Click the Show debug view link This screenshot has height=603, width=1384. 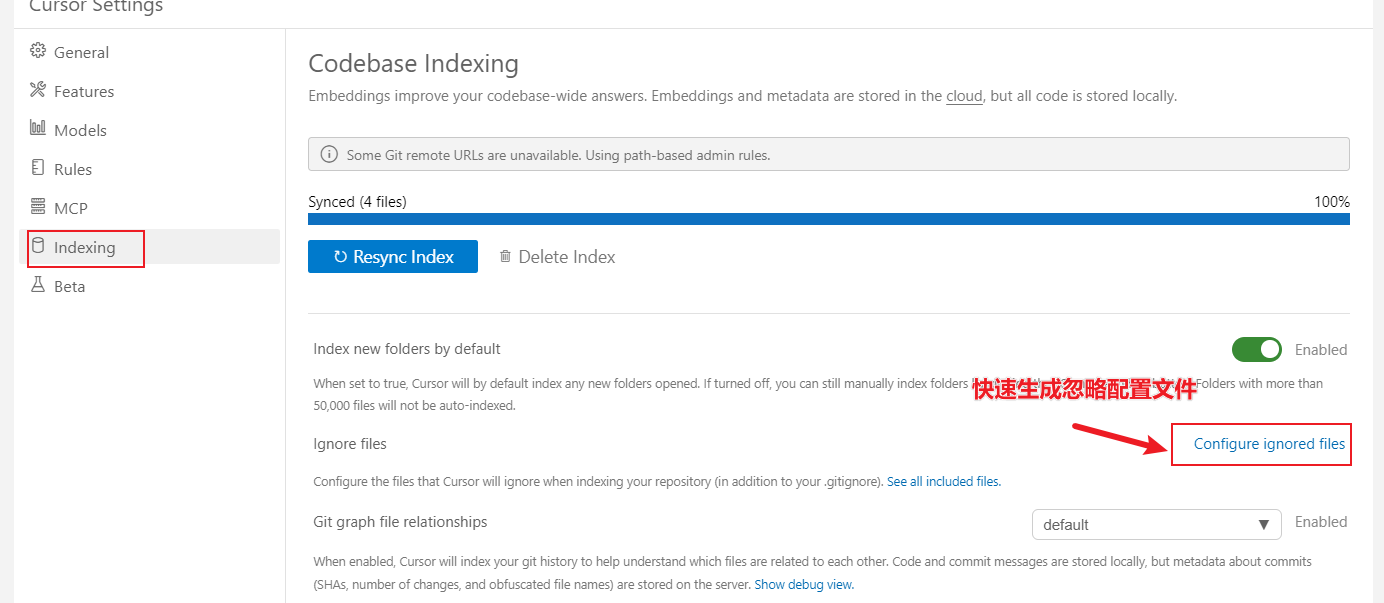tap(804, 585)
